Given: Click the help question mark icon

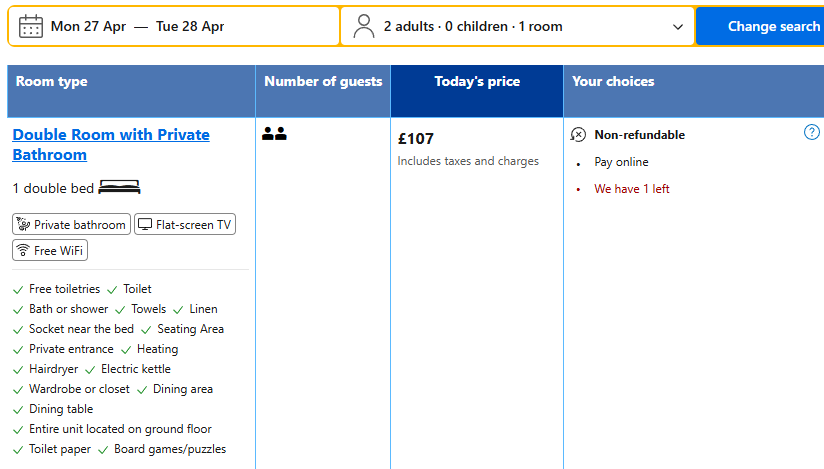Looking at the screenshot, I should (x=811, y=132).
